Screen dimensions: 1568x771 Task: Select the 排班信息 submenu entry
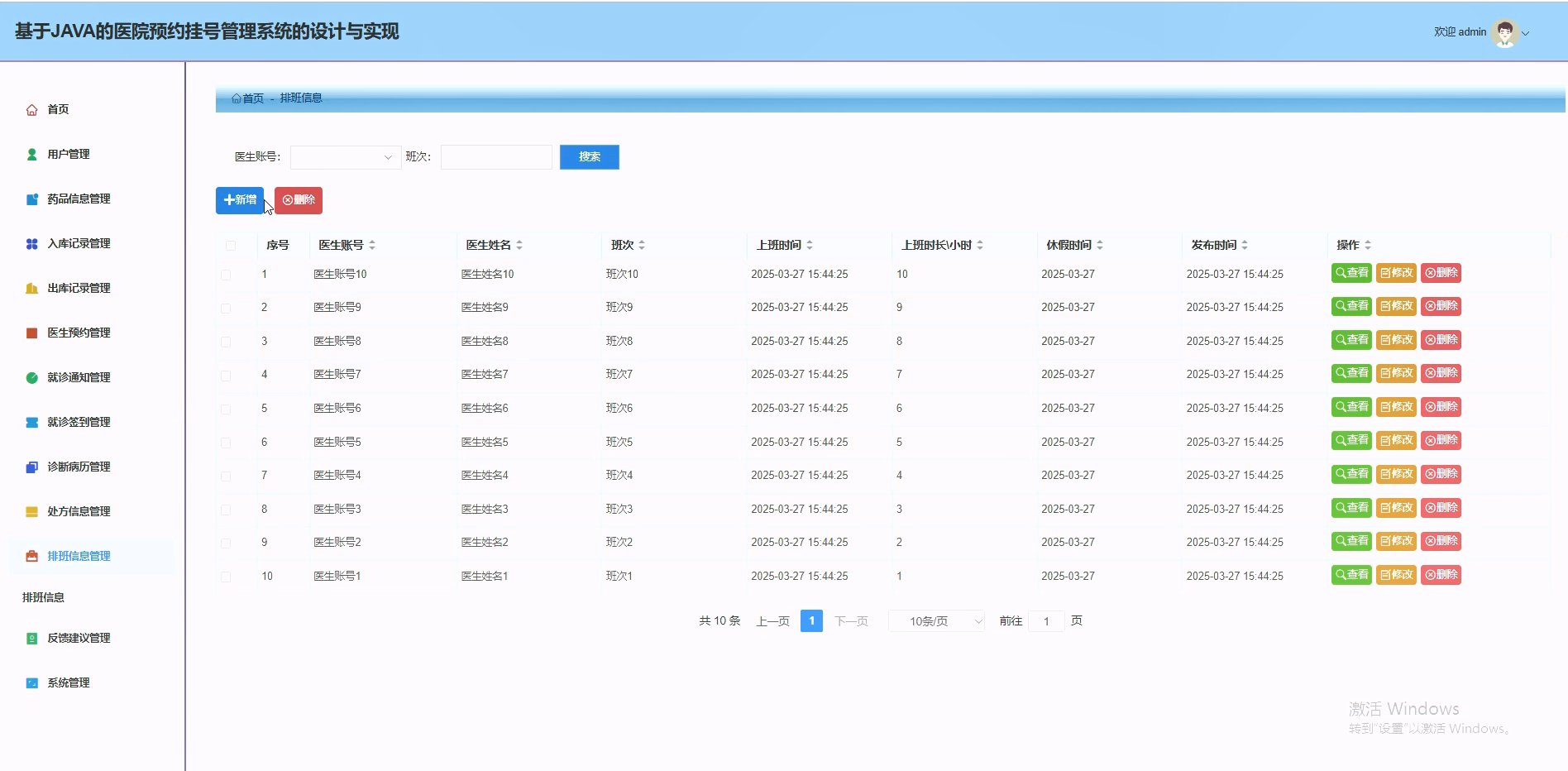(43, 597)
